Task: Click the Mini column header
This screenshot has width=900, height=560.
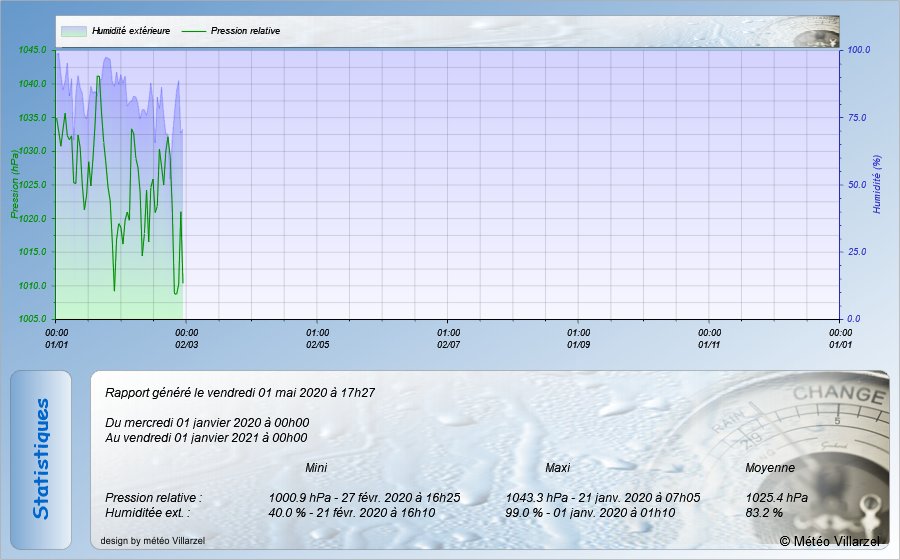Action: [316, 468]
